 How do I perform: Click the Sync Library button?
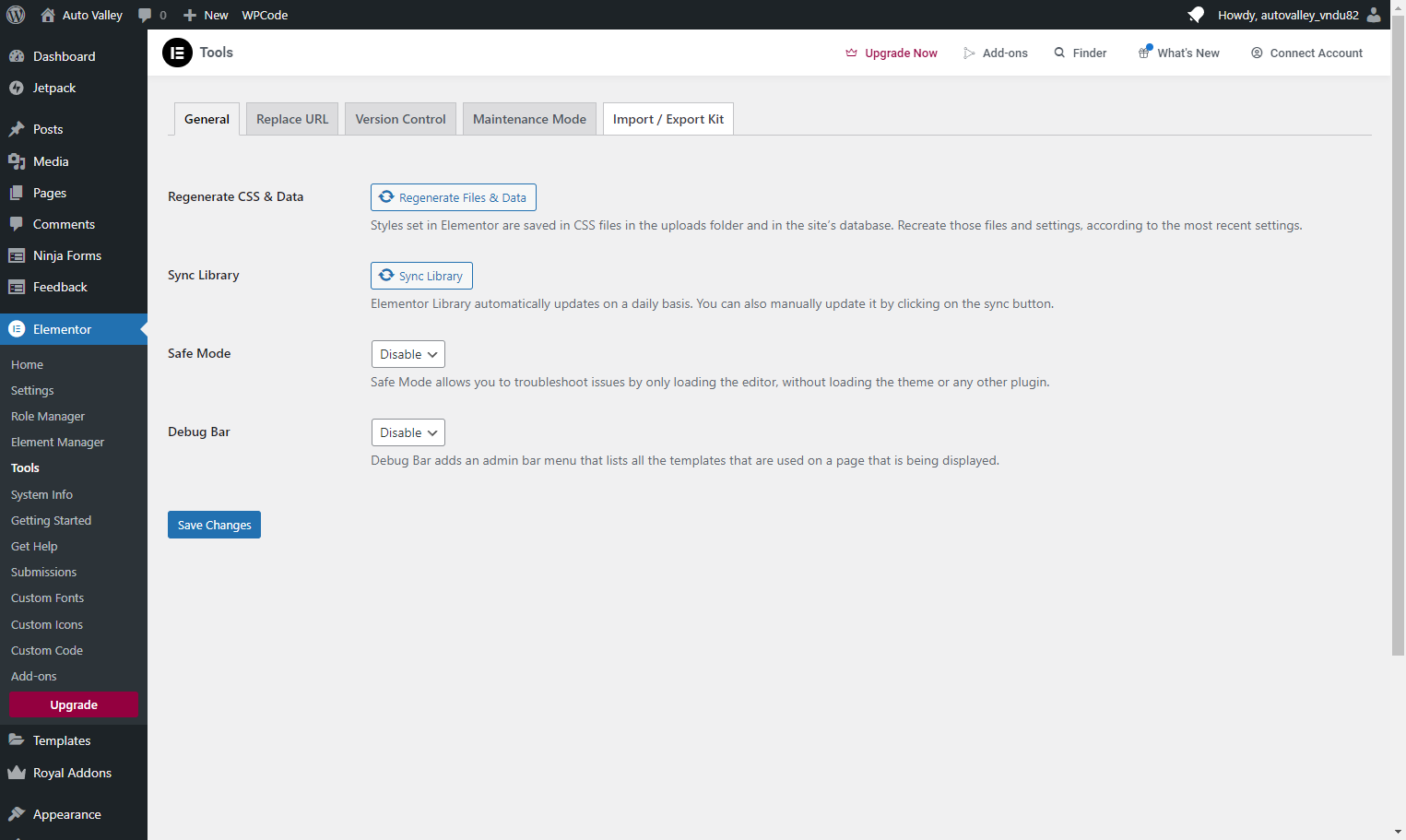click(x=421, y=276)
